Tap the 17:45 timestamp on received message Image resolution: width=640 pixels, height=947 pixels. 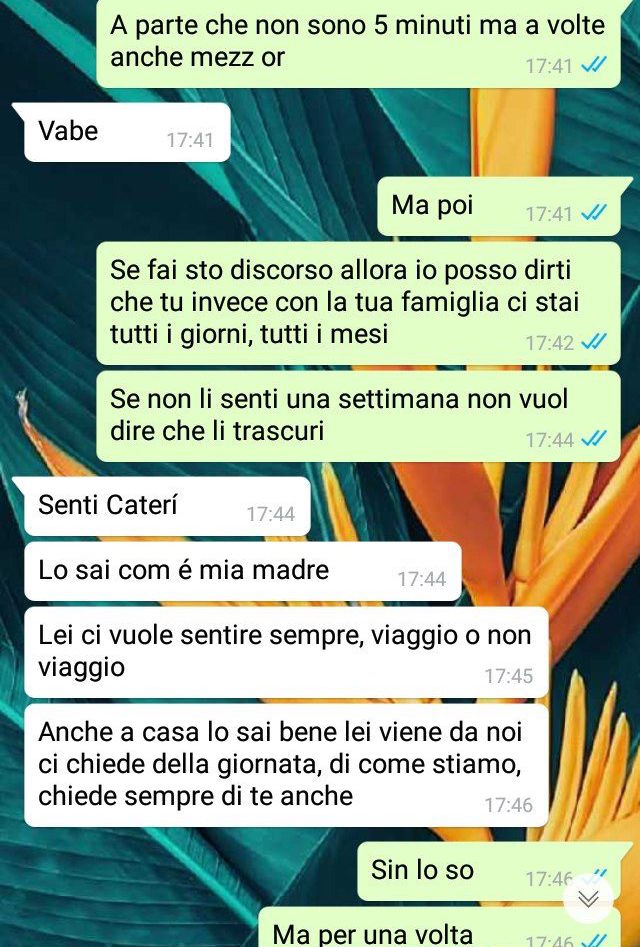click(x=508, y=676)
